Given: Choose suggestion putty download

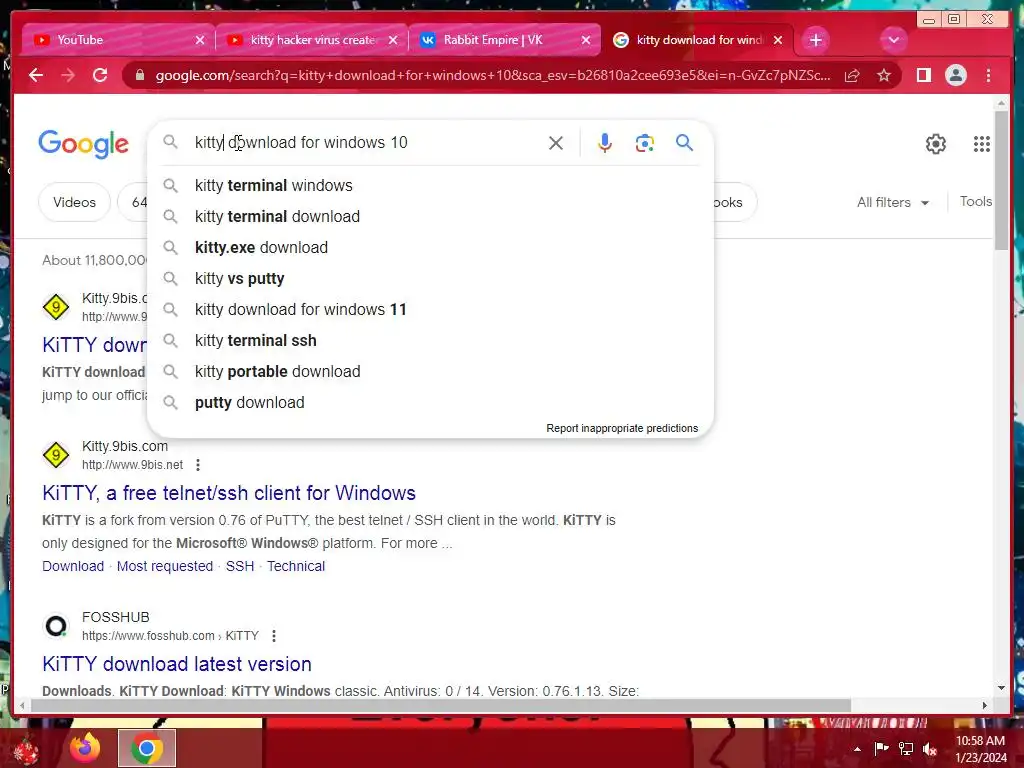Looking at the screenshot, I should (430, 403).
